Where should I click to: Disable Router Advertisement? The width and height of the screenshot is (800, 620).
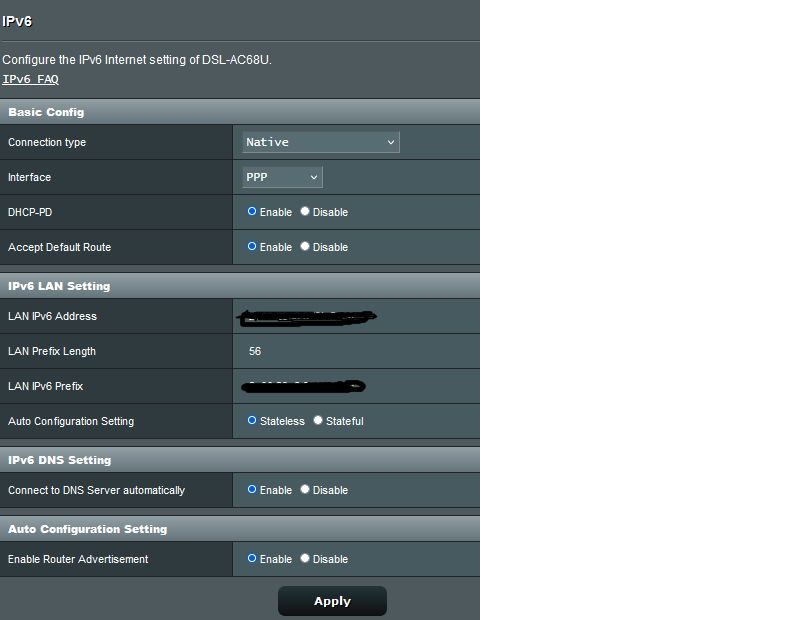[306, 559]
